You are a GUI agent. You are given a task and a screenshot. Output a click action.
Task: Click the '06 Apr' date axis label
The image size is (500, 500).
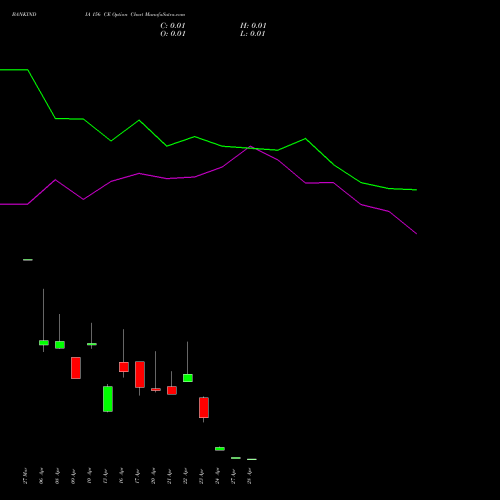42,476
